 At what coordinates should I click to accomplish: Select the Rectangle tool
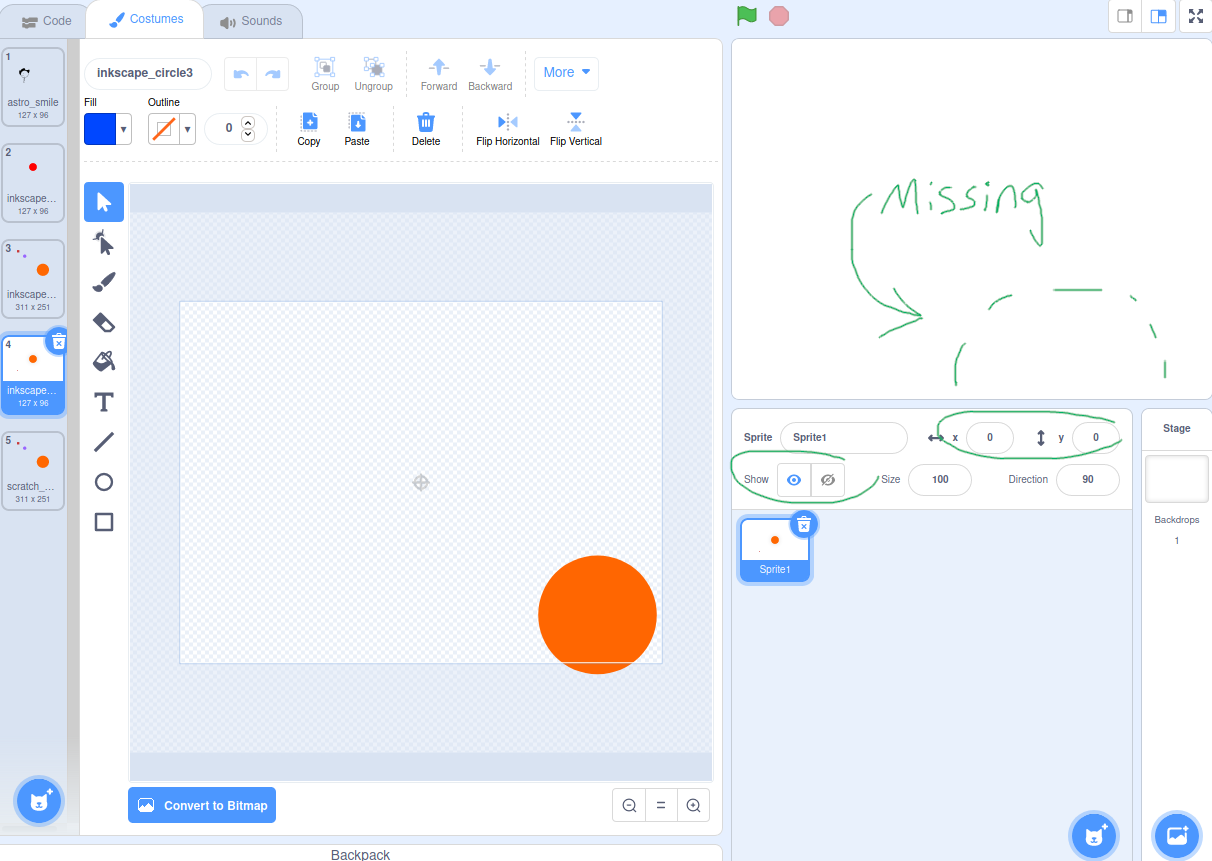click(103, 521)
